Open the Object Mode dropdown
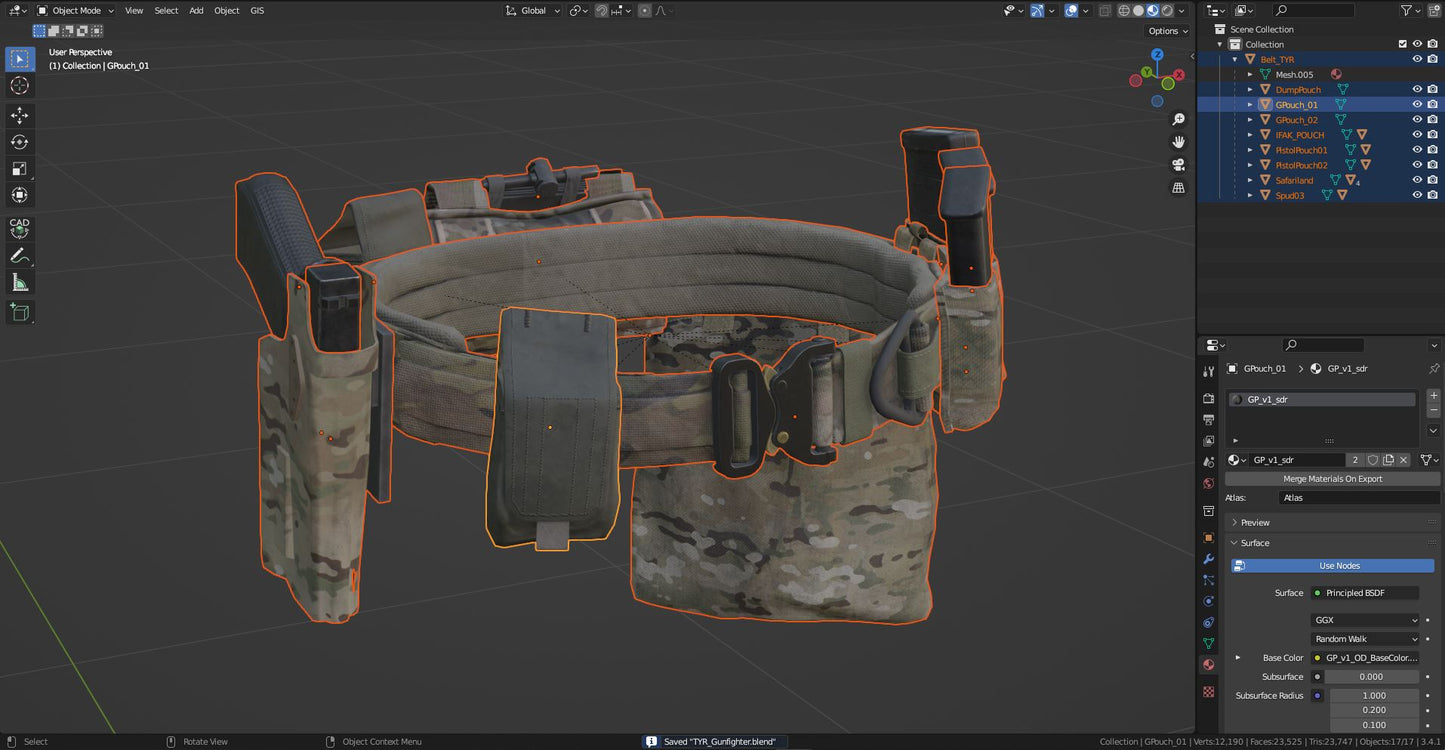 [75, 10]
